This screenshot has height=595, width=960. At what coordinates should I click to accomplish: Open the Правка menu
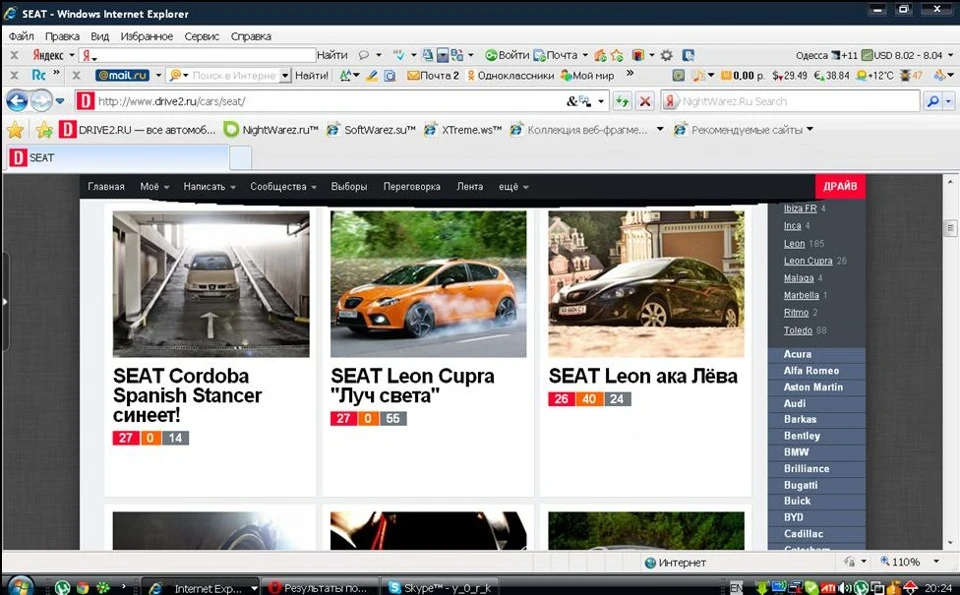tap(62, 36)
